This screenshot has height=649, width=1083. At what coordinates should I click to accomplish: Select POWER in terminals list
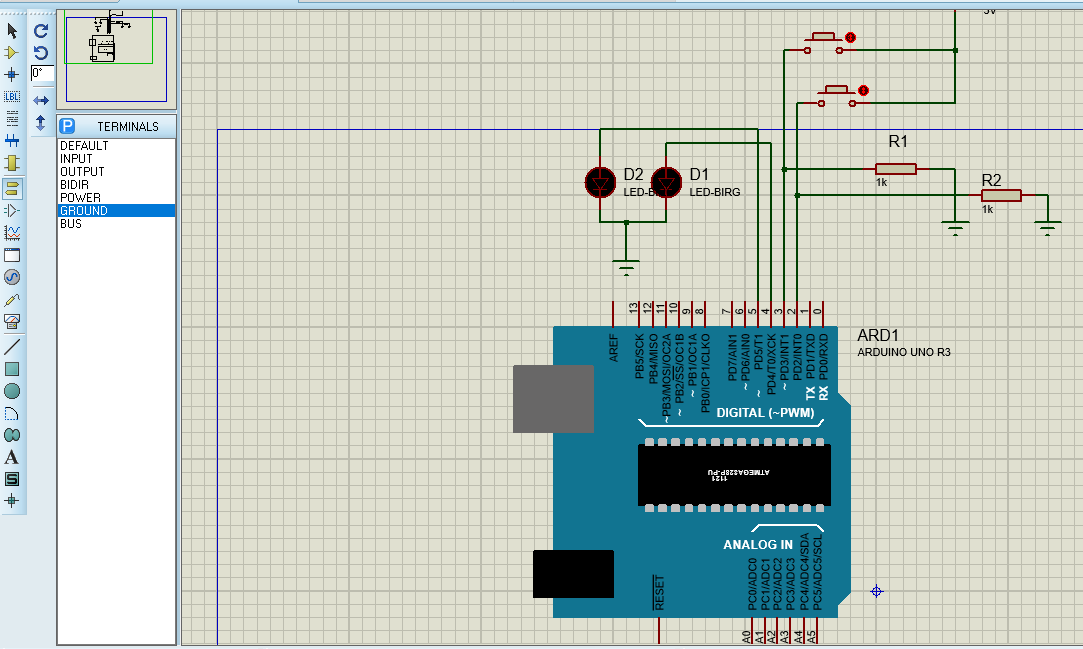(116, 197)
